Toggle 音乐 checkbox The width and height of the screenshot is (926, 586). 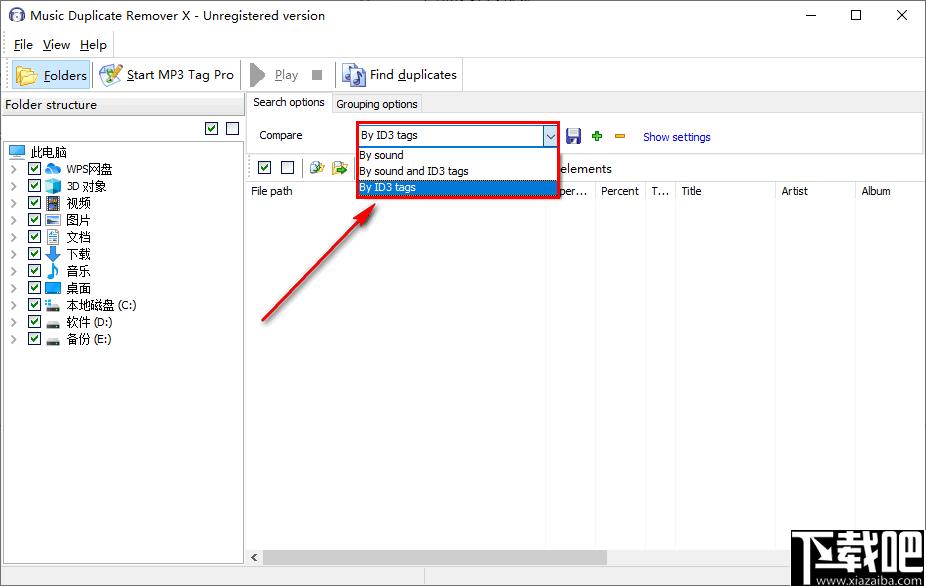point(34,271)
